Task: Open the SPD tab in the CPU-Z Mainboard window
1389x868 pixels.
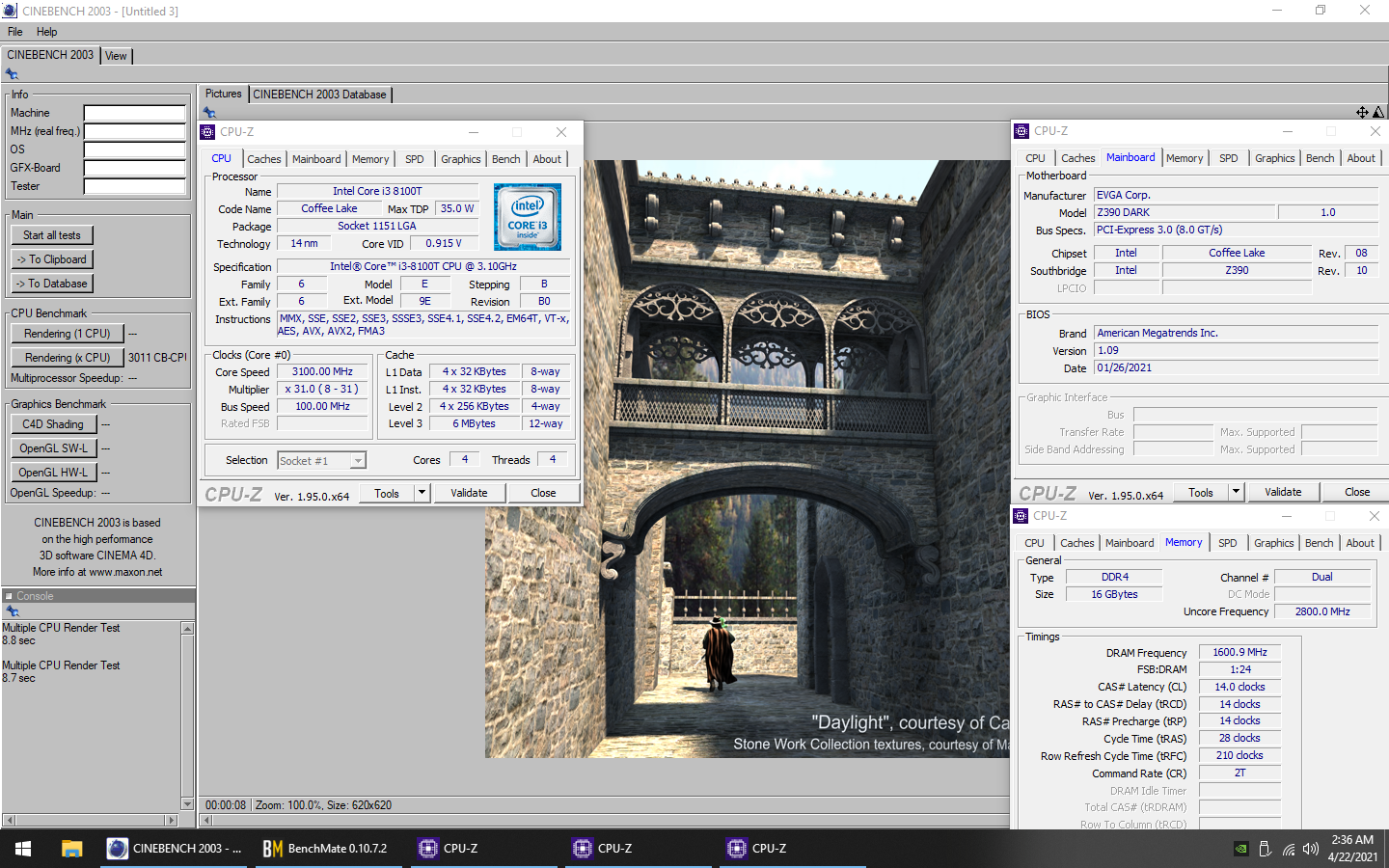Action: [1229, 158]
